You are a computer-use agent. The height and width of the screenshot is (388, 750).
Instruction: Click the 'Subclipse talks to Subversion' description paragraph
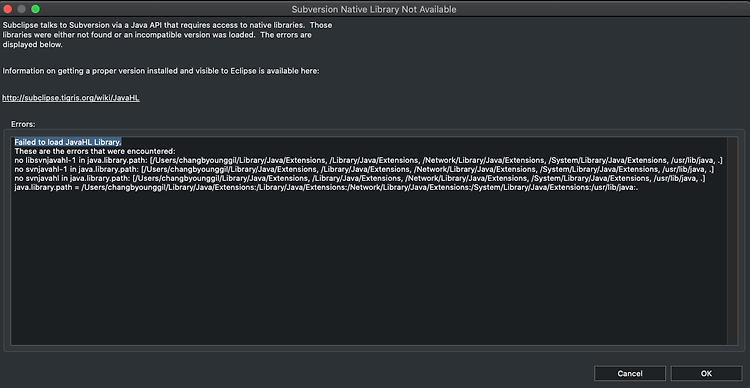coord(167,35)
